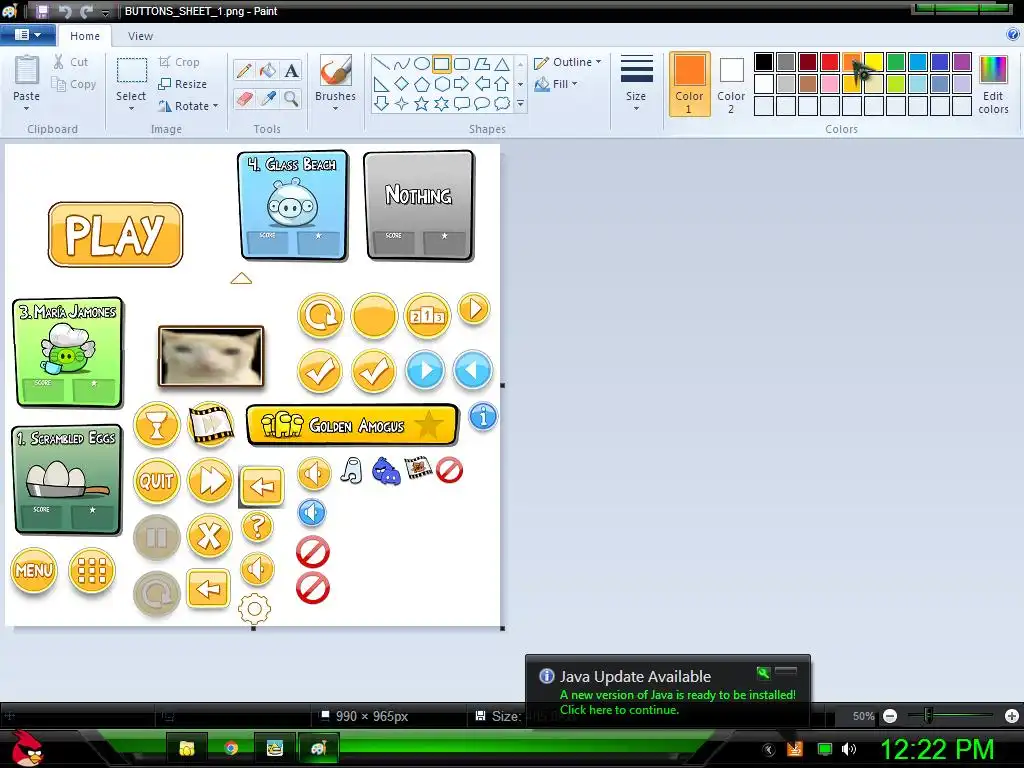Click the zoom slider handle
Screen dimensions: 1024x768
pyautogui.click(x=928, y=716)
